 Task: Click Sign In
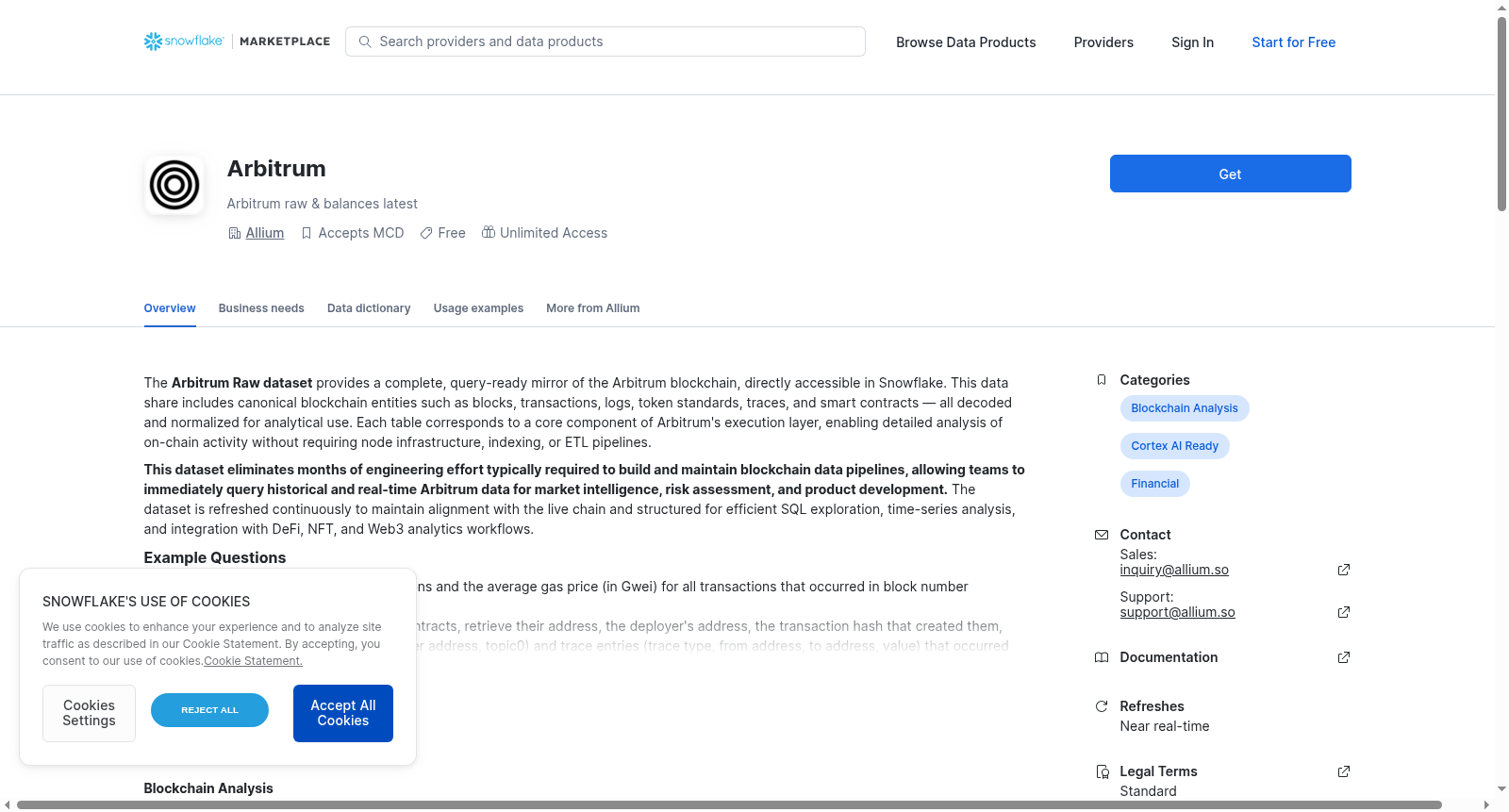[1192, 42]
